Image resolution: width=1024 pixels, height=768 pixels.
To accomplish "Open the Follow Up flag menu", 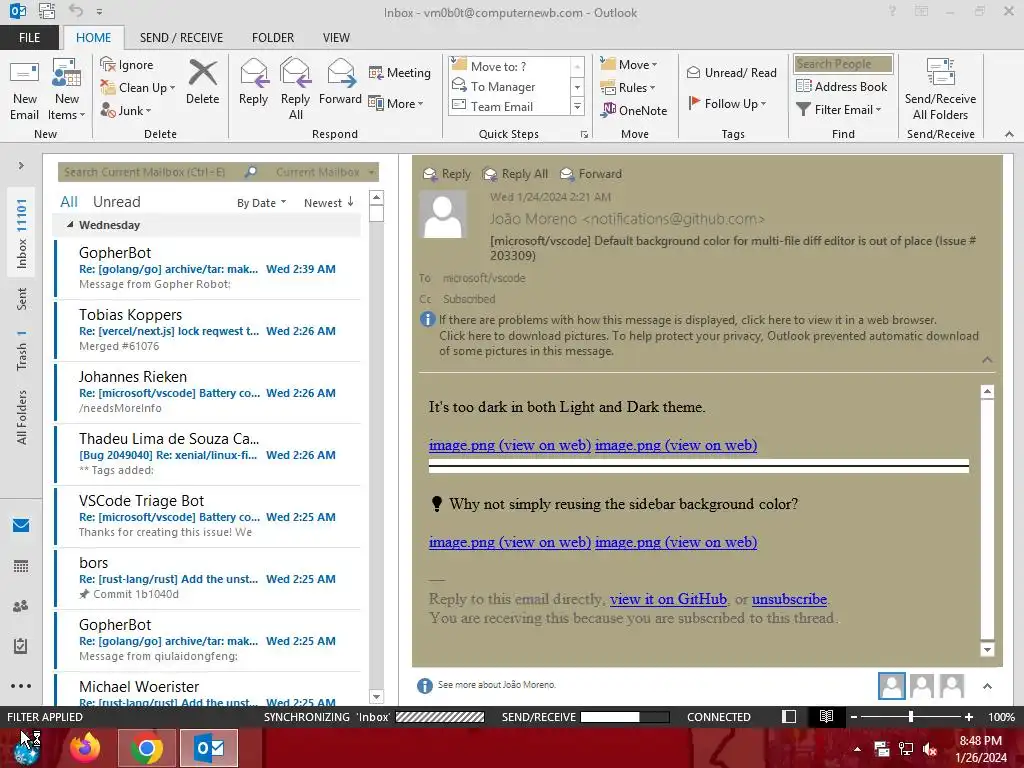I will click(x=727, y=103).
